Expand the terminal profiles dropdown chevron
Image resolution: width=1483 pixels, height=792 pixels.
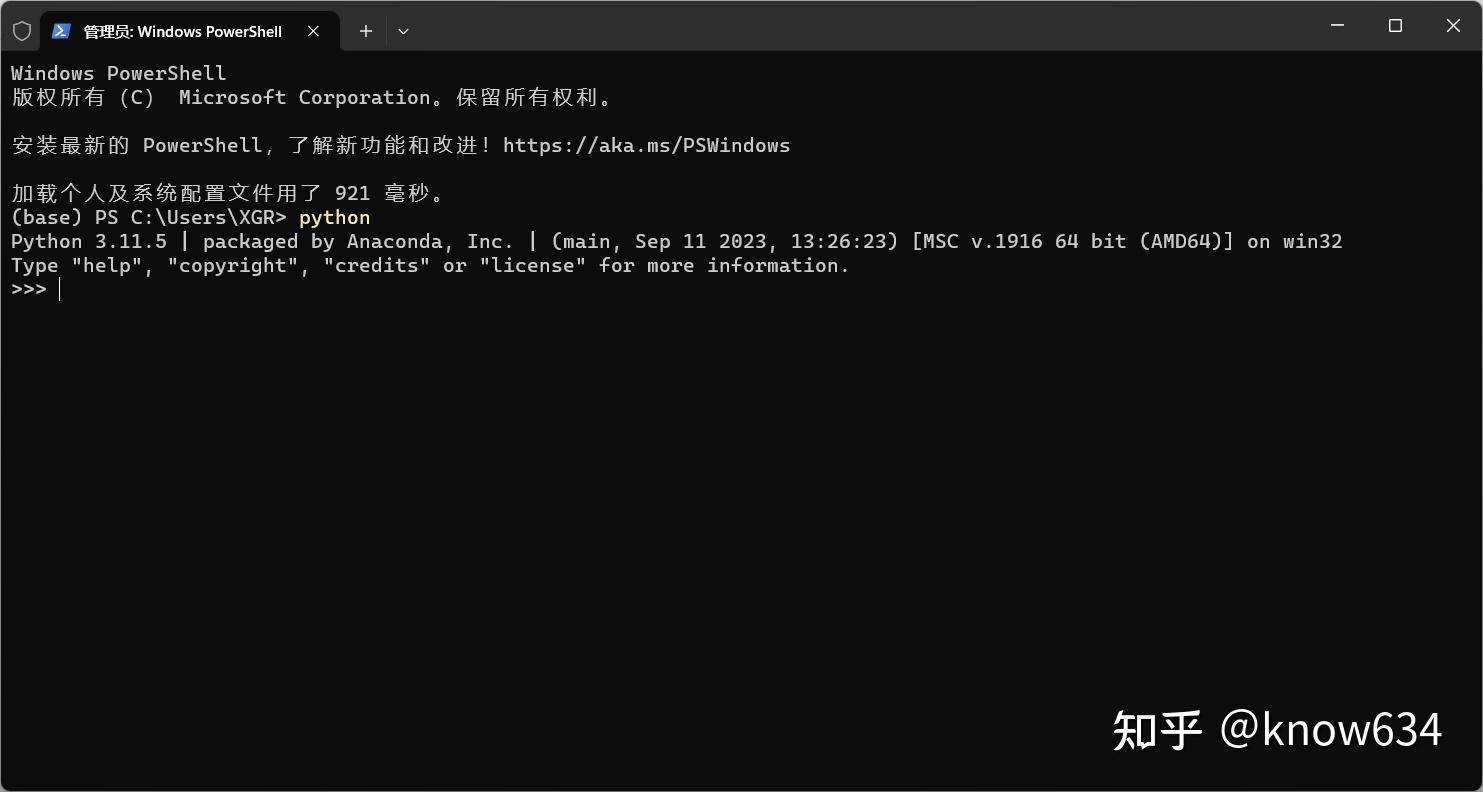tap(403, 31)
